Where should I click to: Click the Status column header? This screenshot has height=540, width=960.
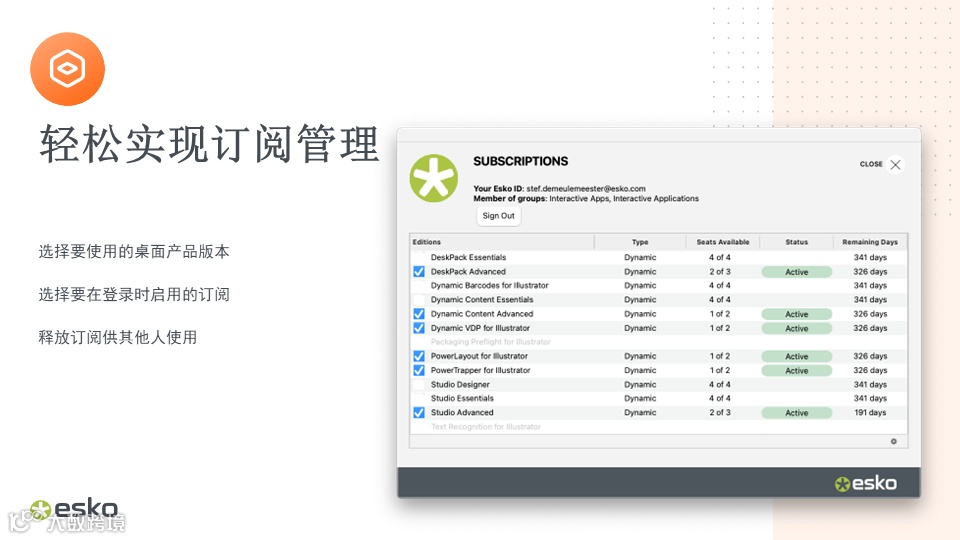tap(797, 242)
